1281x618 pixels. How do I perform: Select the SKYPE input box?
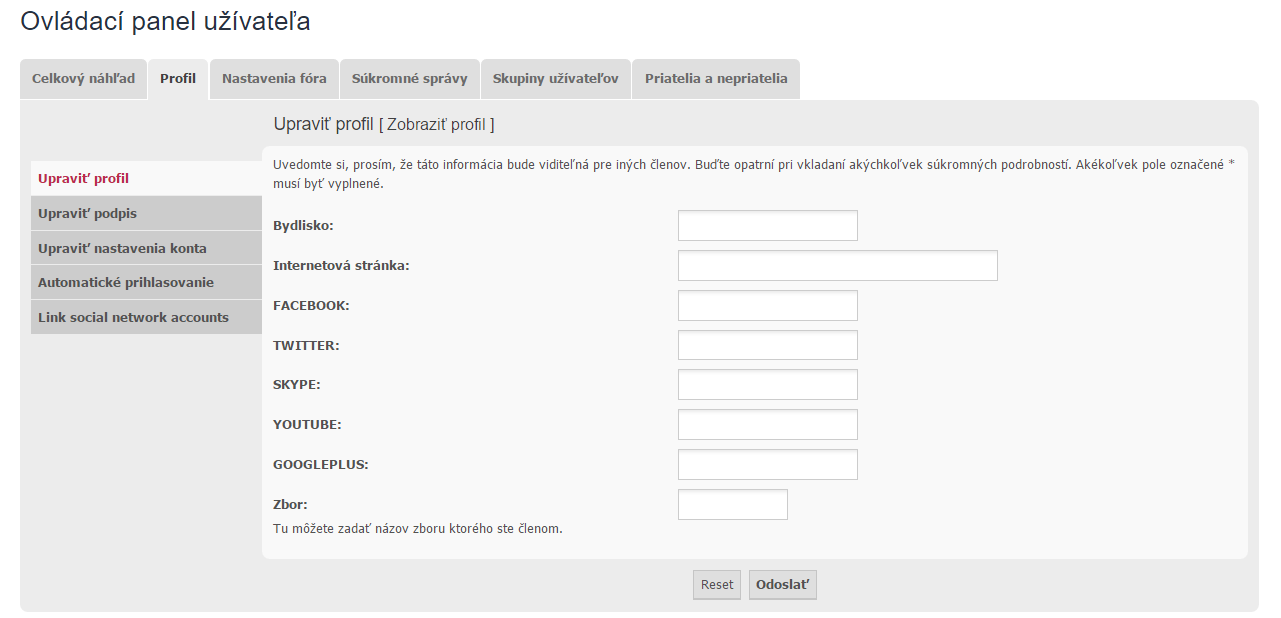[x=767, y=385]
